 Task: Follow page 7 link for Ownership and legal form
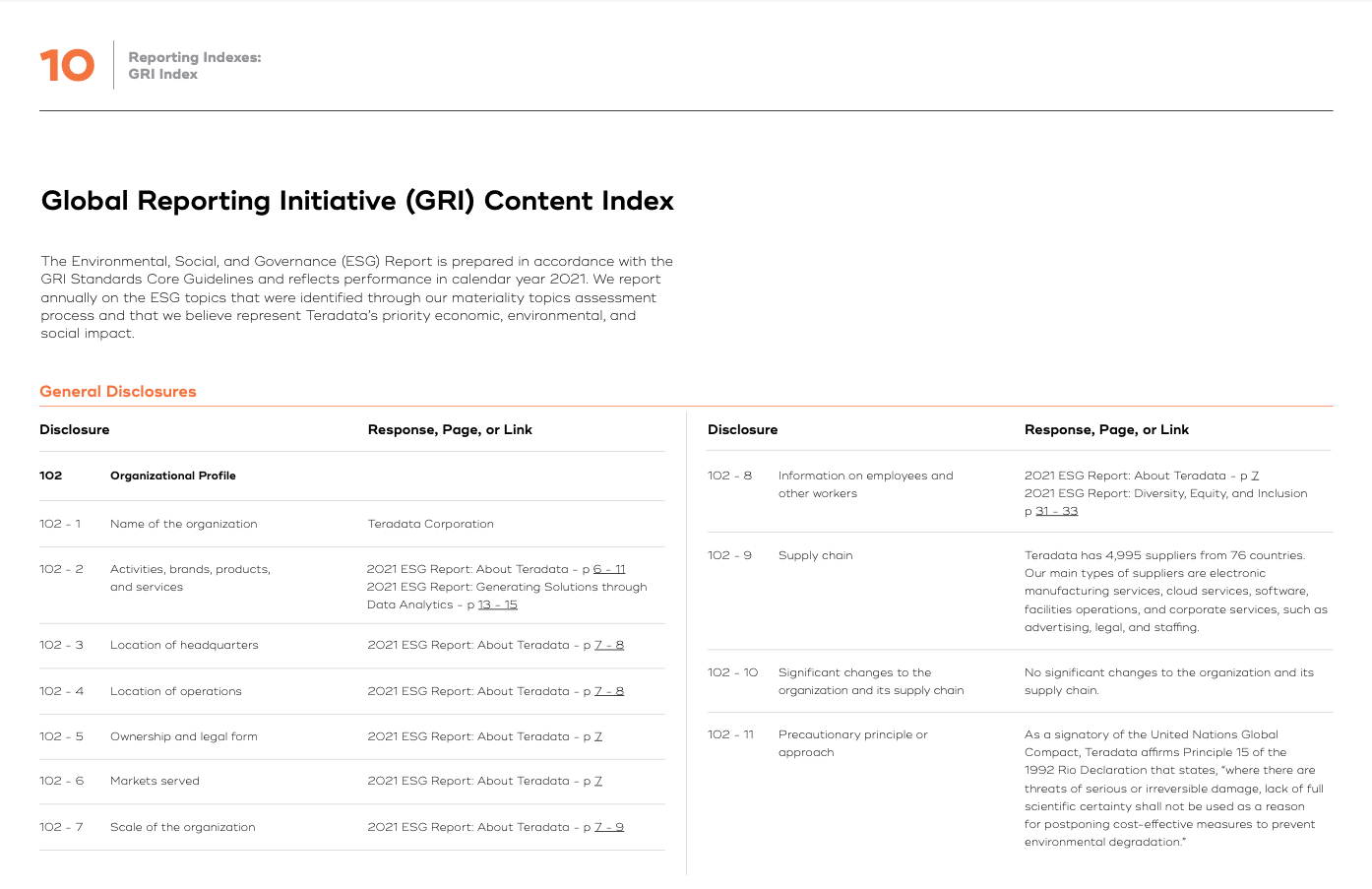(598, 736)
